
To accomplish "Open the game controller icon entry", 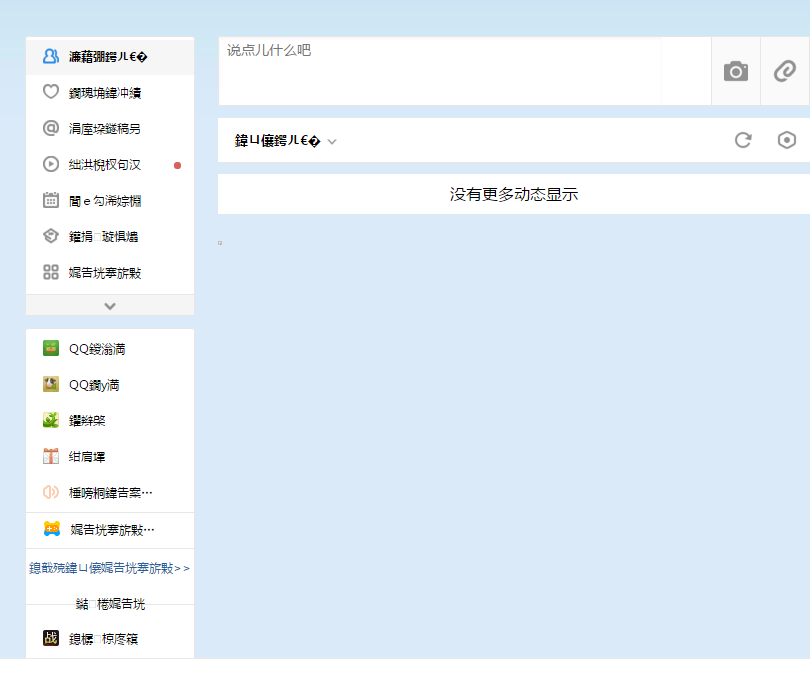I will click(110, 530).
